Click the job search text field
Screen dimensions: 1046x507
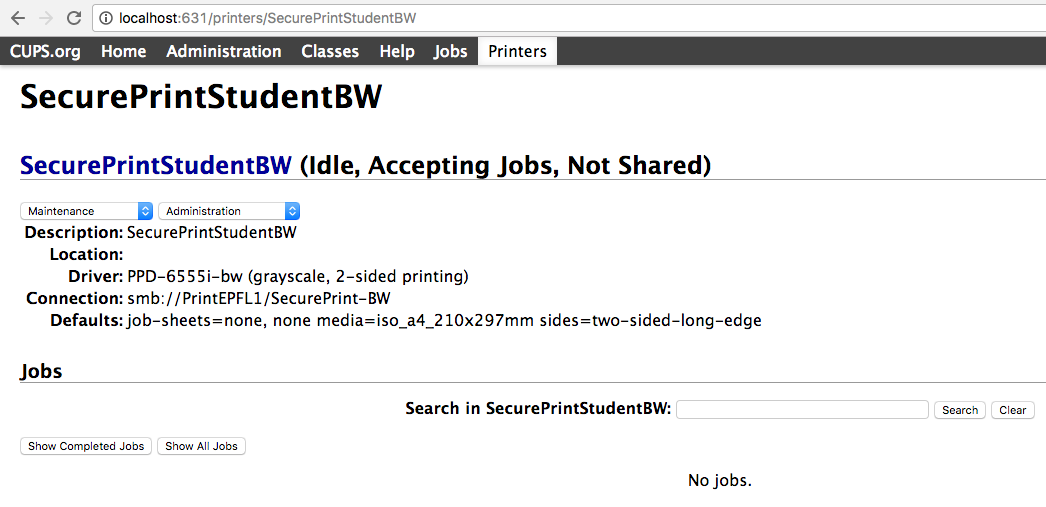pyautogui.click(x=802, y=410)
